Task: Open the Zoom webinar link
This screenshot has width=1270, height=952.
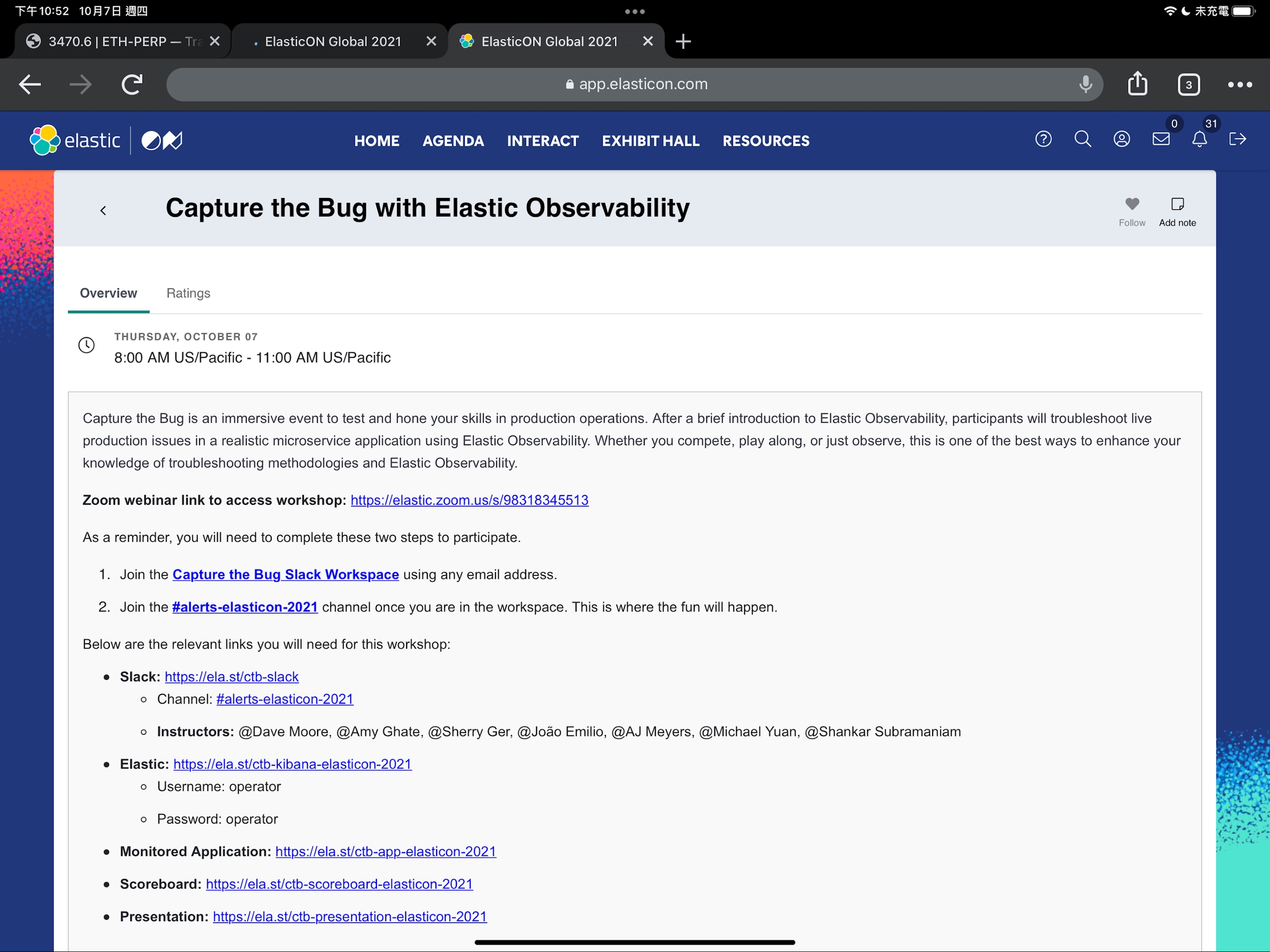Action: 469,500
